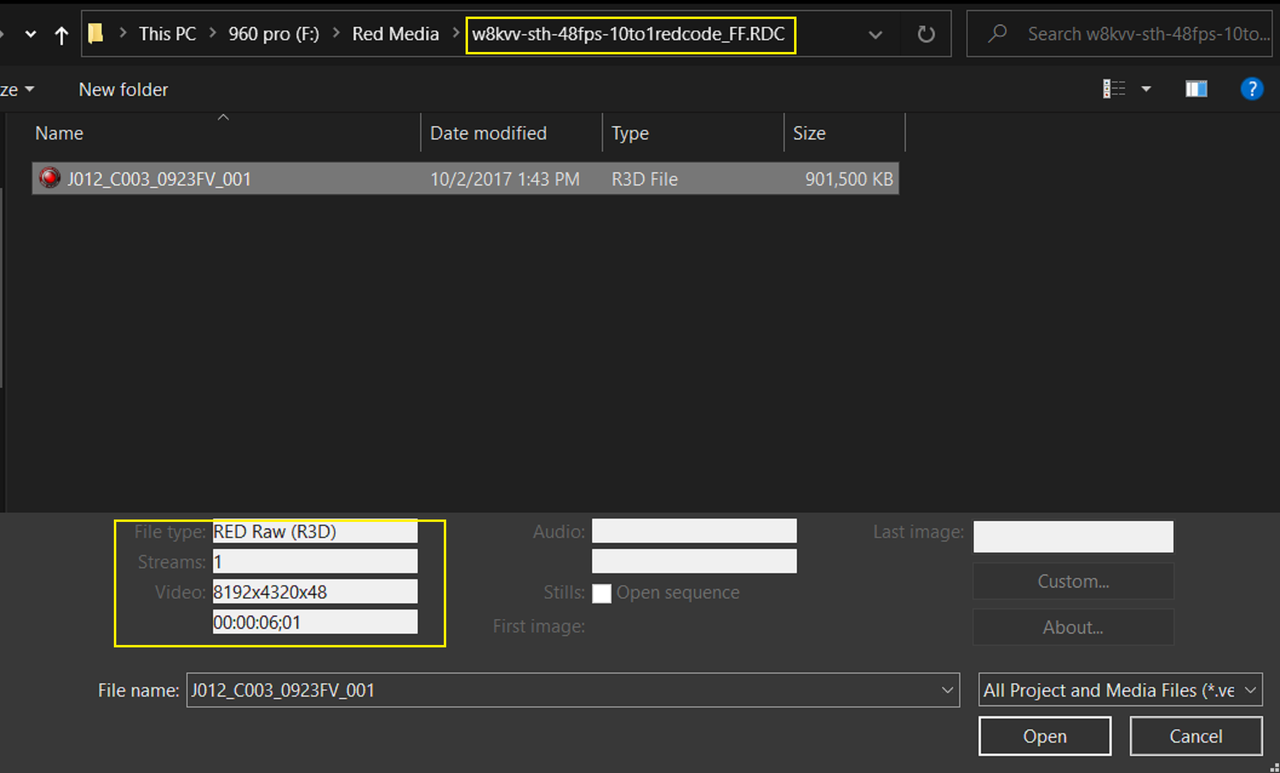Click the New folder button
The image size is (1280, 773).
point(123,89)
